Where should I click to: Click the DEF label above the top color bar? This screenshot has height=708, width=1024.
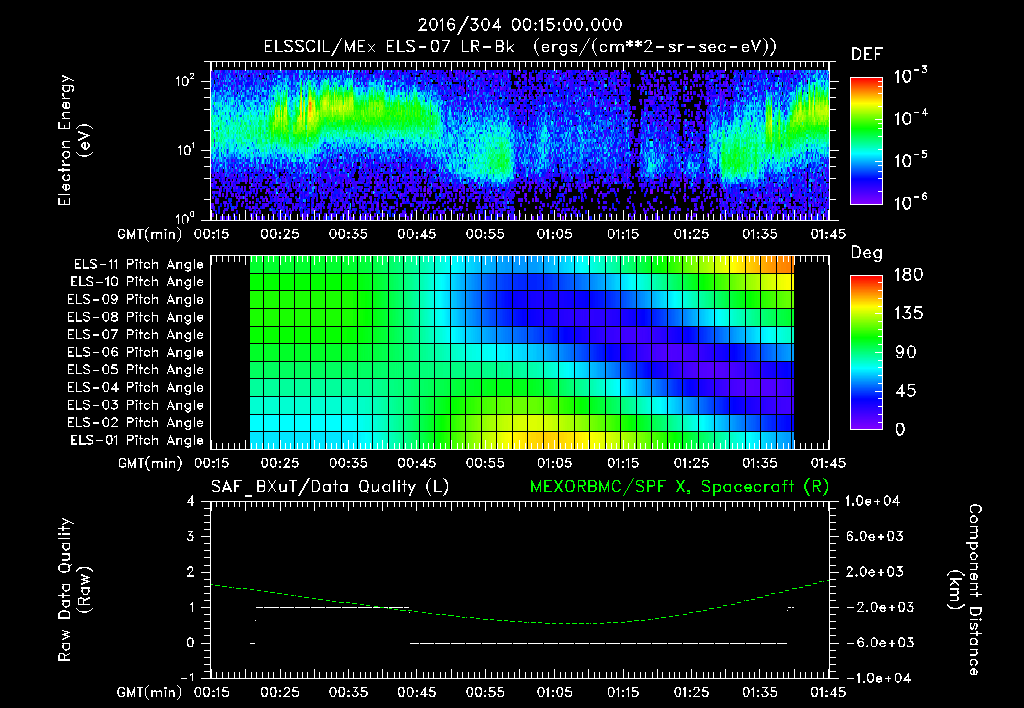point(867,54)
